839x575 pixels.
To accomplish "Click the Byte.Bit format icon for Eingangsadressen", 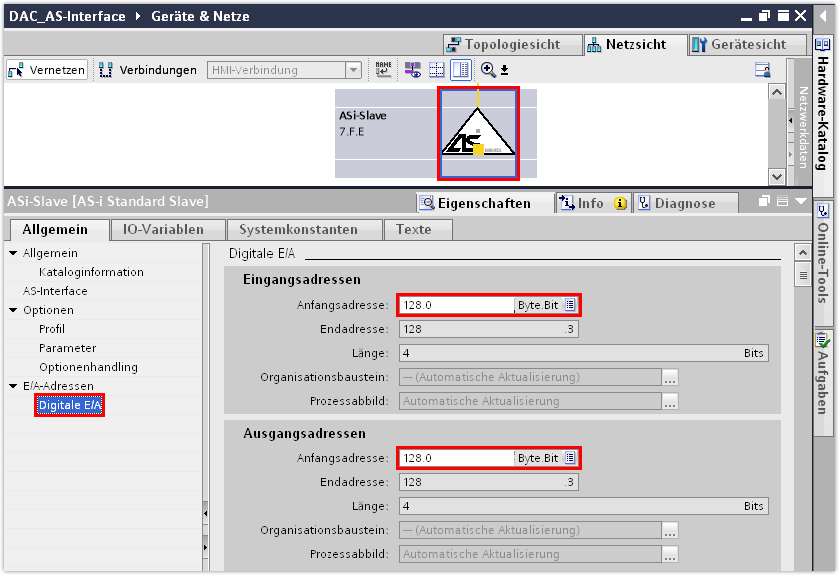I will (569, 305).
